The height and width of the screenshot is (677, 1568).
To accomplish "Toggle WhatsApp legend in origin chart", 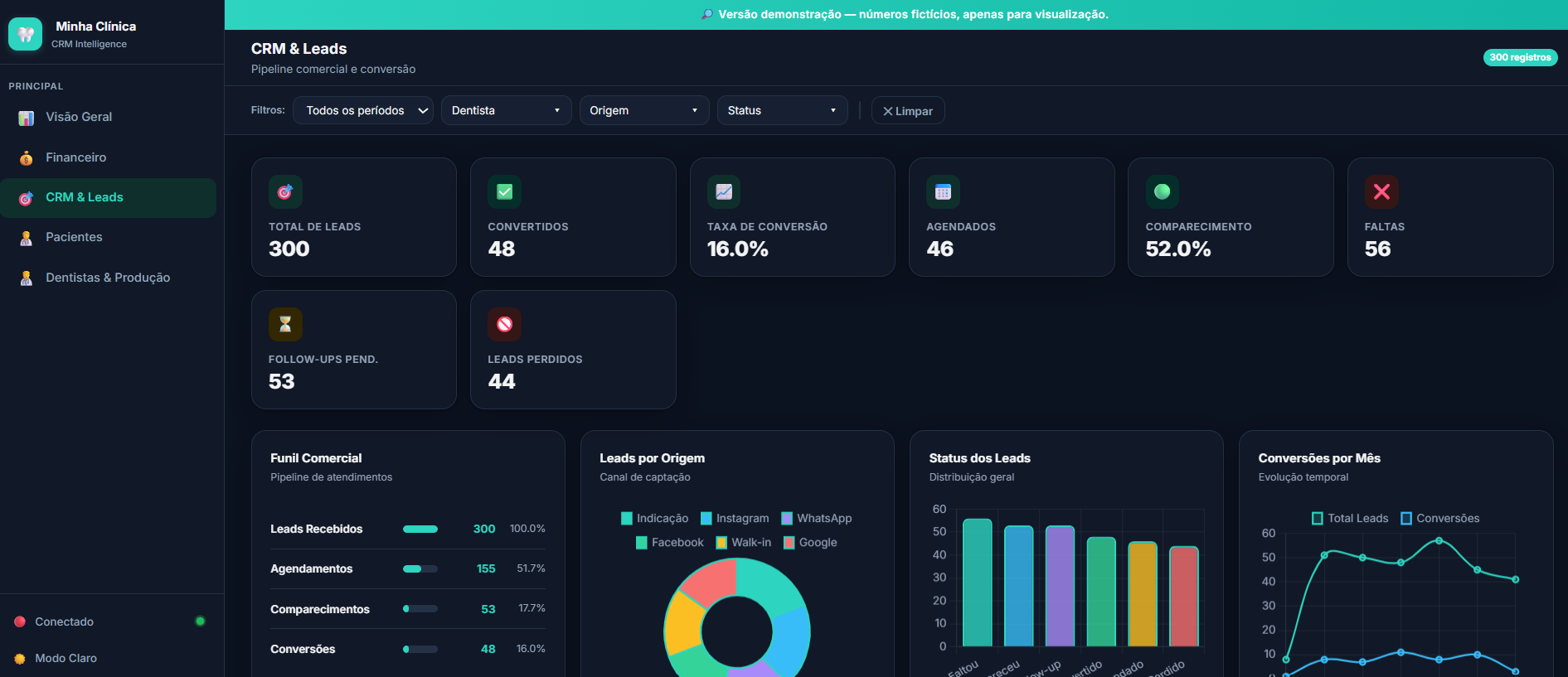I will (817, 518).
